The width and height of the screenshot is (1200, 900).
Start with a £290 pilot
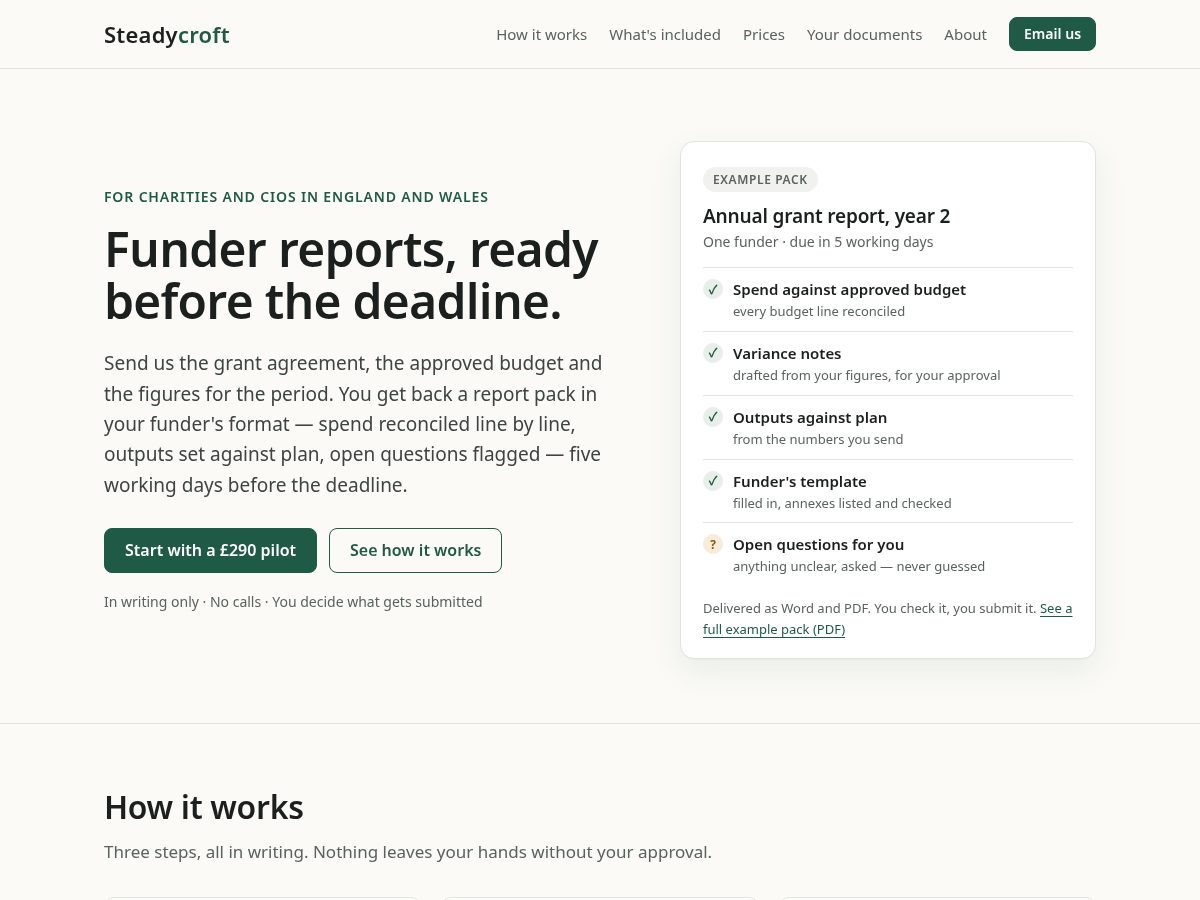210,550
